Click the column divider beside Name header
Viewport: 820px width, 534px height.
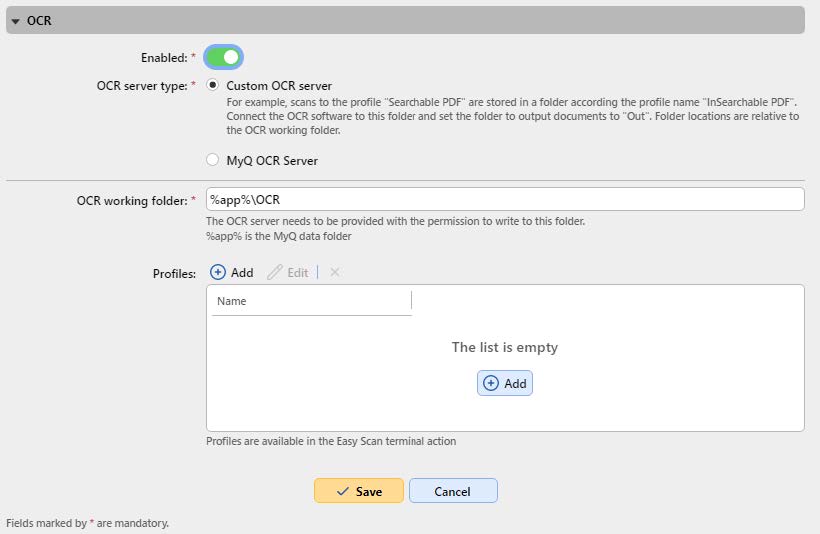click(x=412, y=301)
